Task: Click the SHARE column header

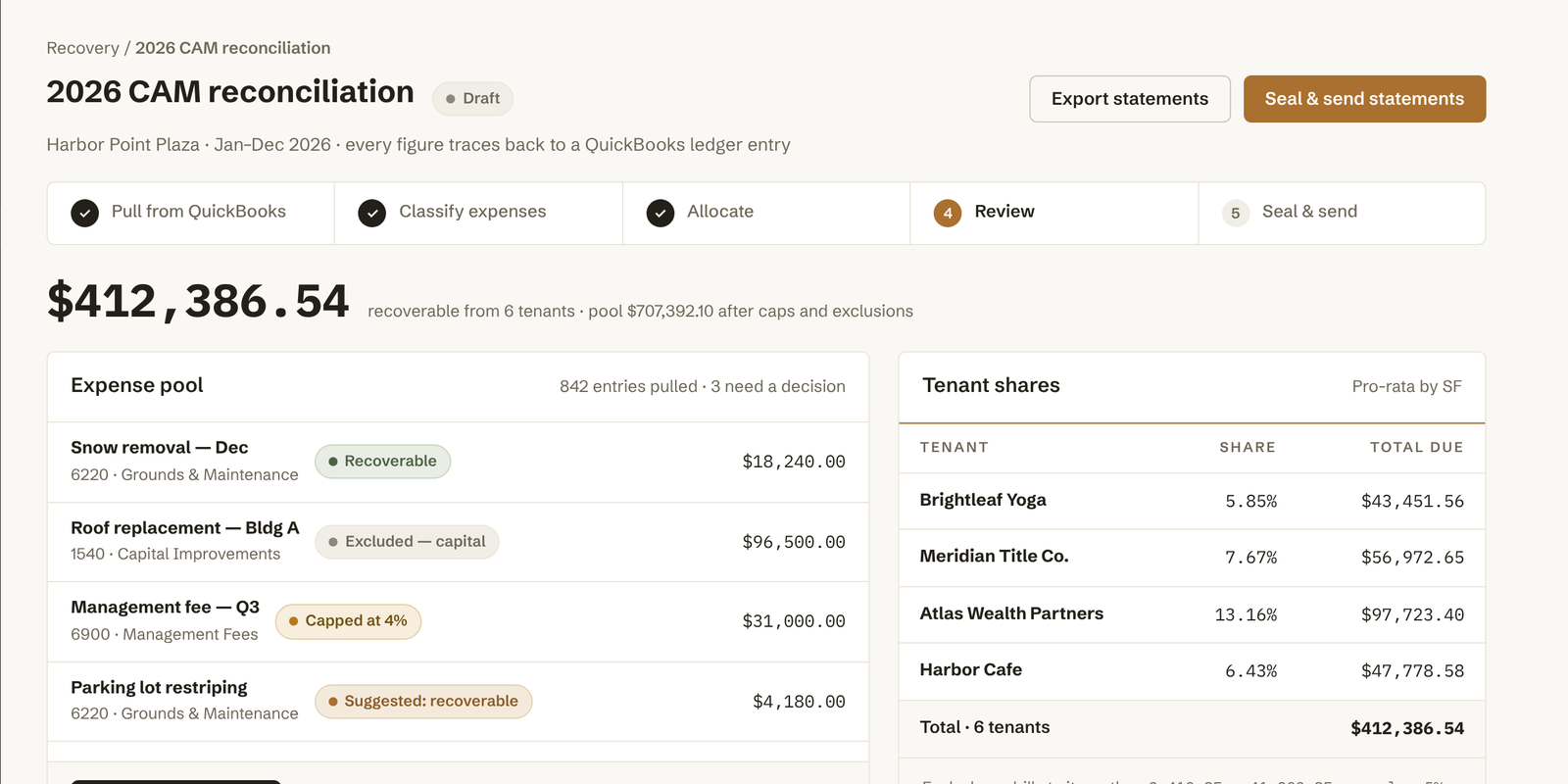Action: [1248, 447]
